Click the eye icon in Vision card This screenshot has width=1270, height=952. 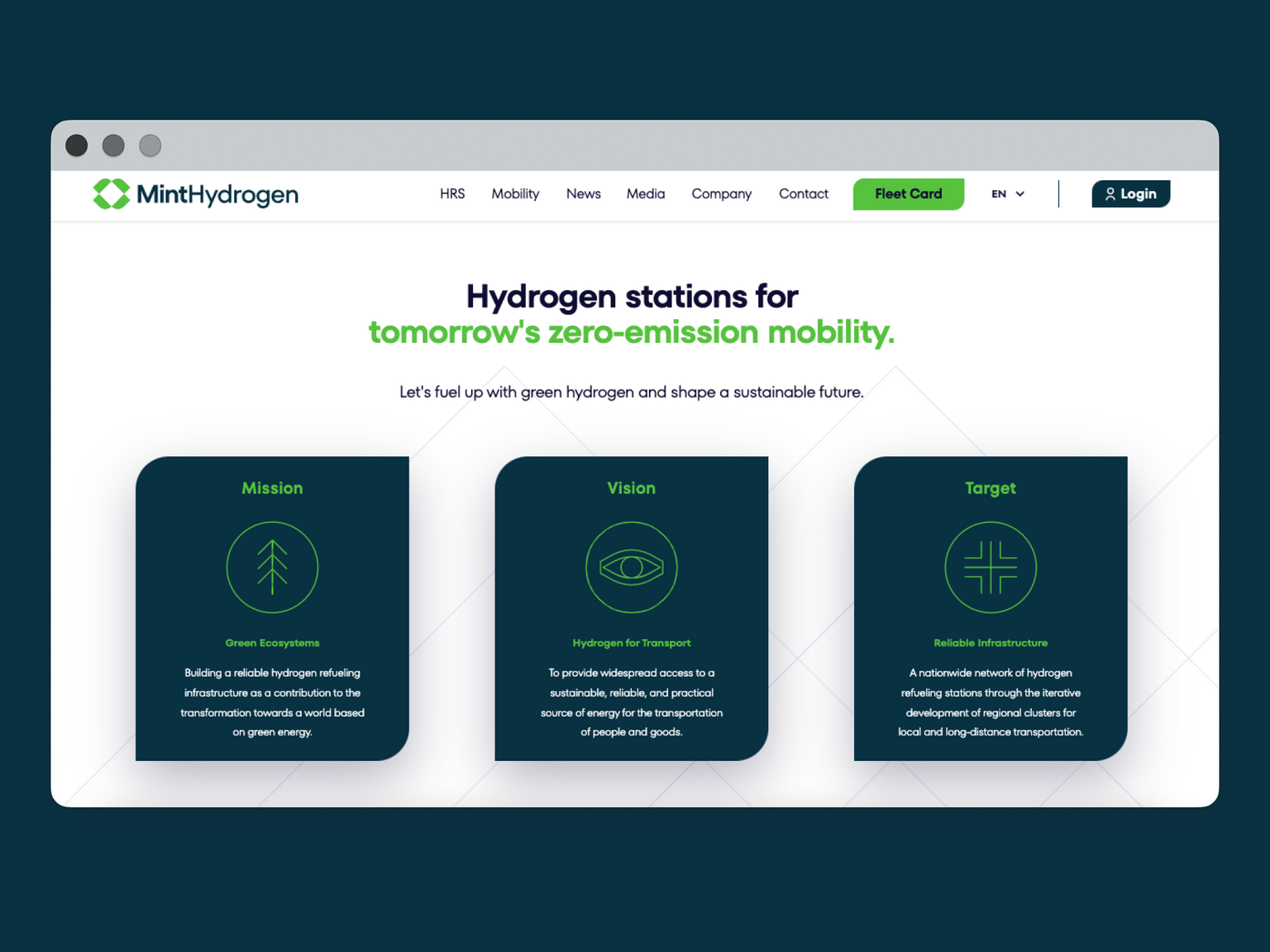coord(632,568)
